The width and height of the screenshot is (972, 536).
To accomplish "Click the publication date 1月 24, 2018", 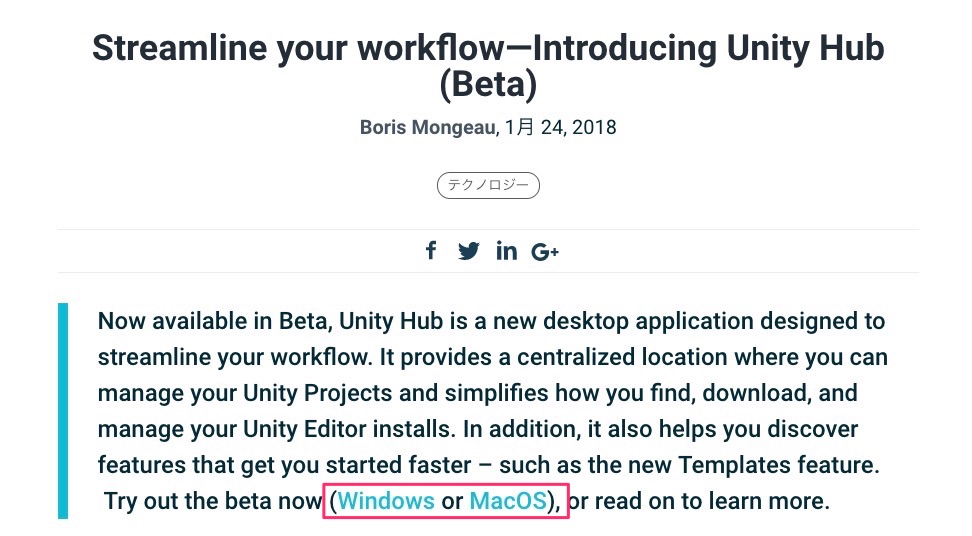I will pyautogui.click(x=560, y=127).
